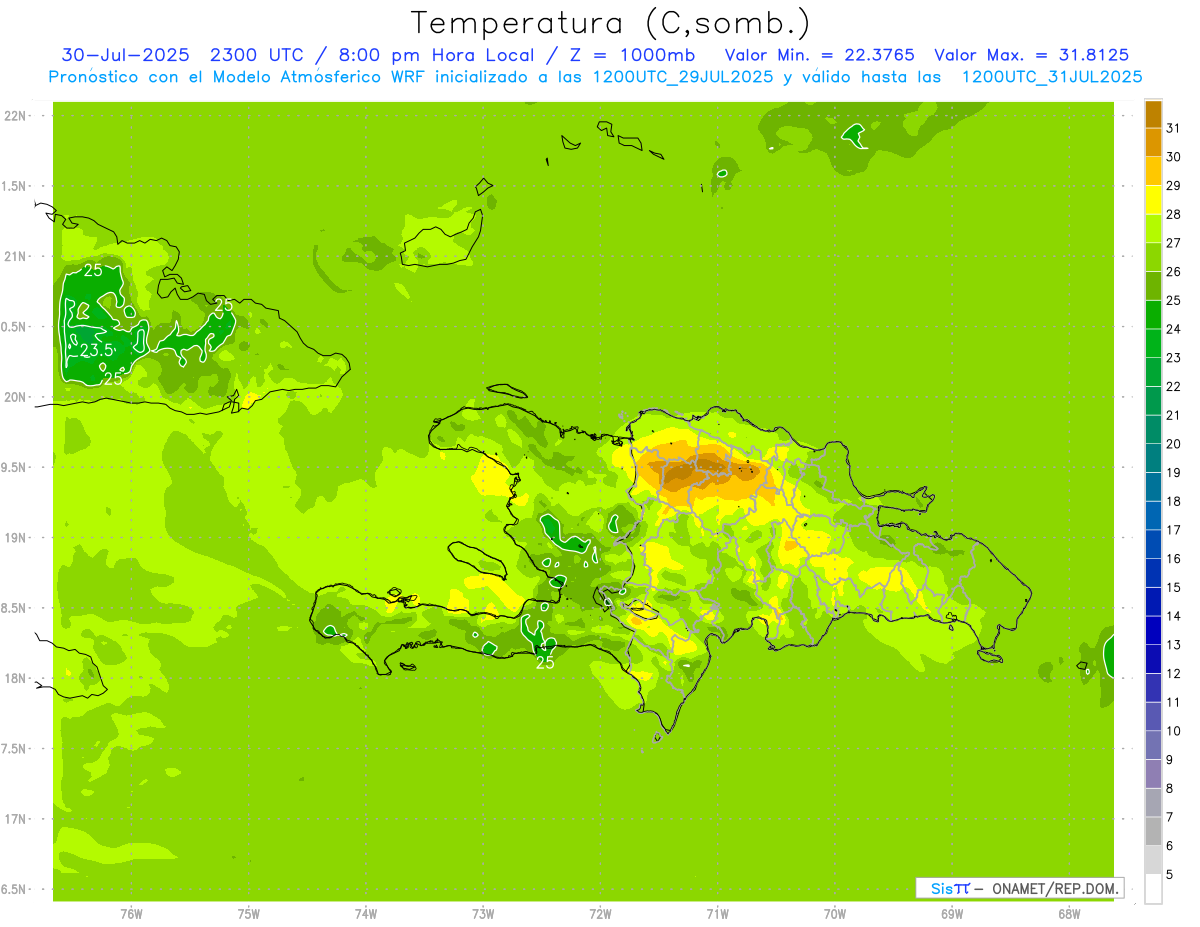The width and height of the screenshot is (1200, 927).
Task: Click the legend value "20"
Action: 1174,443
